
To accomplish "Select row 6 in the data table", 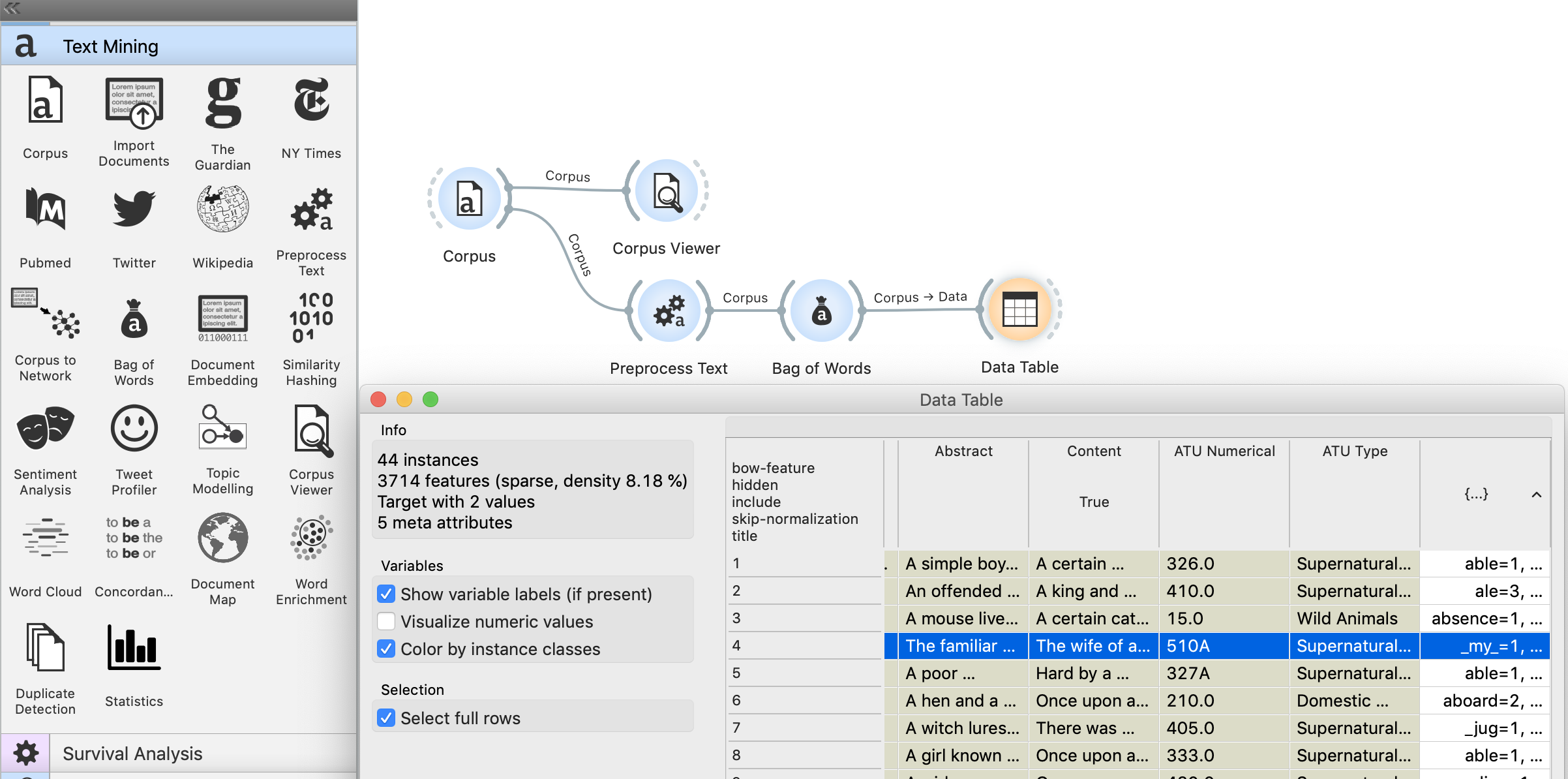I will point(736,701).
